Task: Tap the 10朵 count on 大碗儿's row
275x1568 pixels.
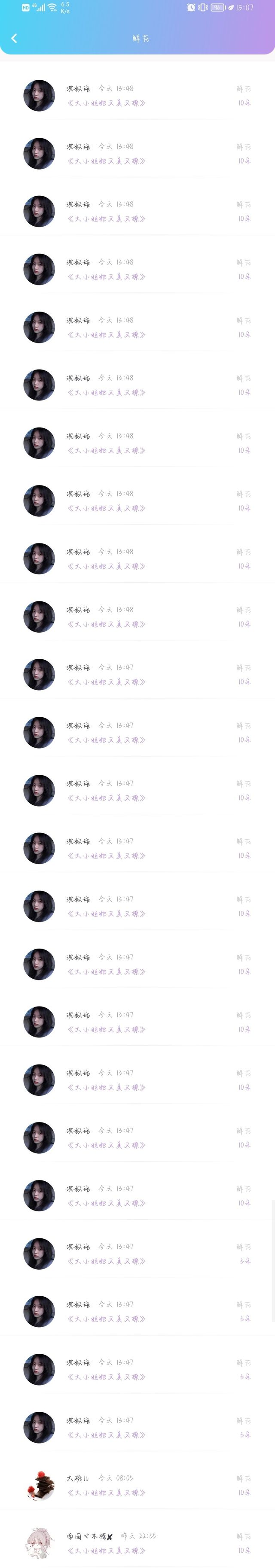Action: 244,1492
